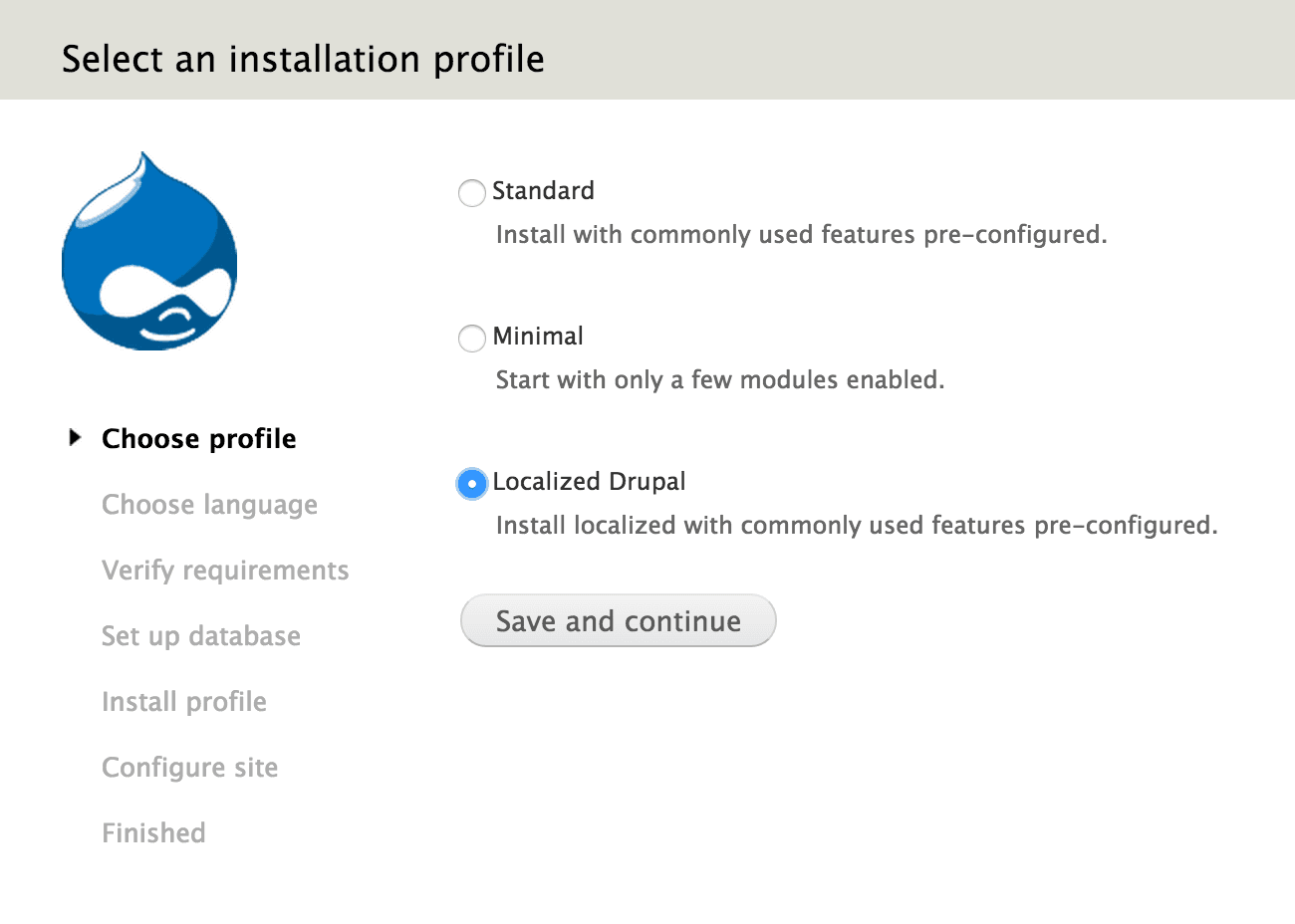1295x924 pixels.
Task: Go to the Verify requirements step
Action: click(225, 571)
